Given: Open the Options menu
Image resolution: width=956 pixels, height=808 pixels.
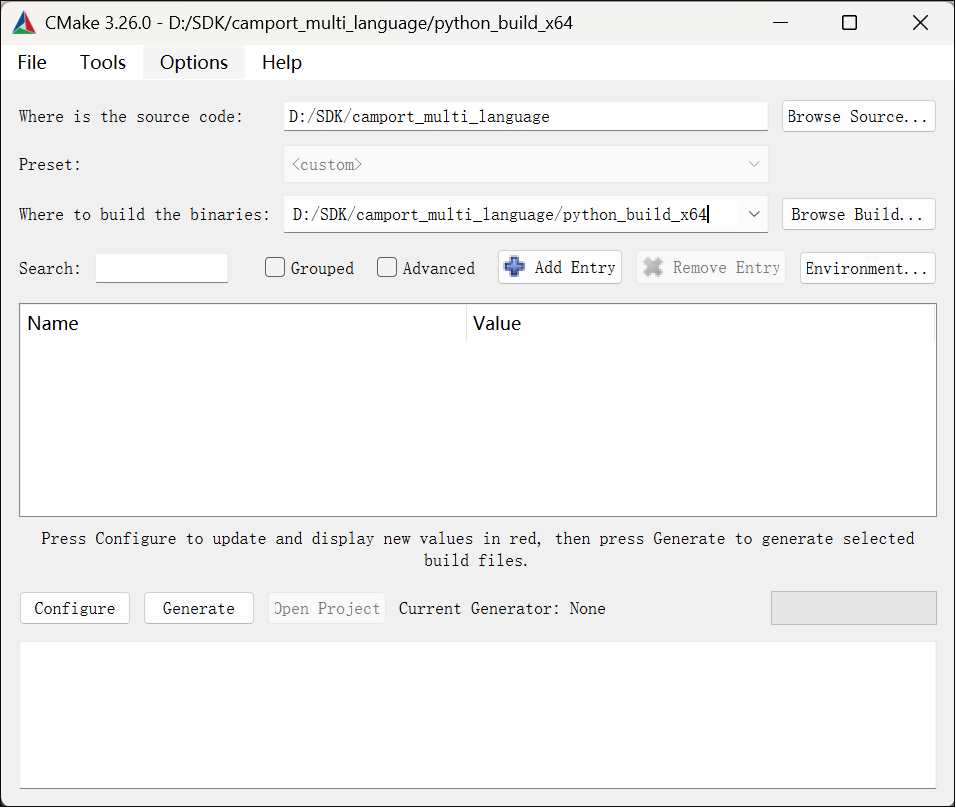Looking at the screenshot, I should coord(194,62).
